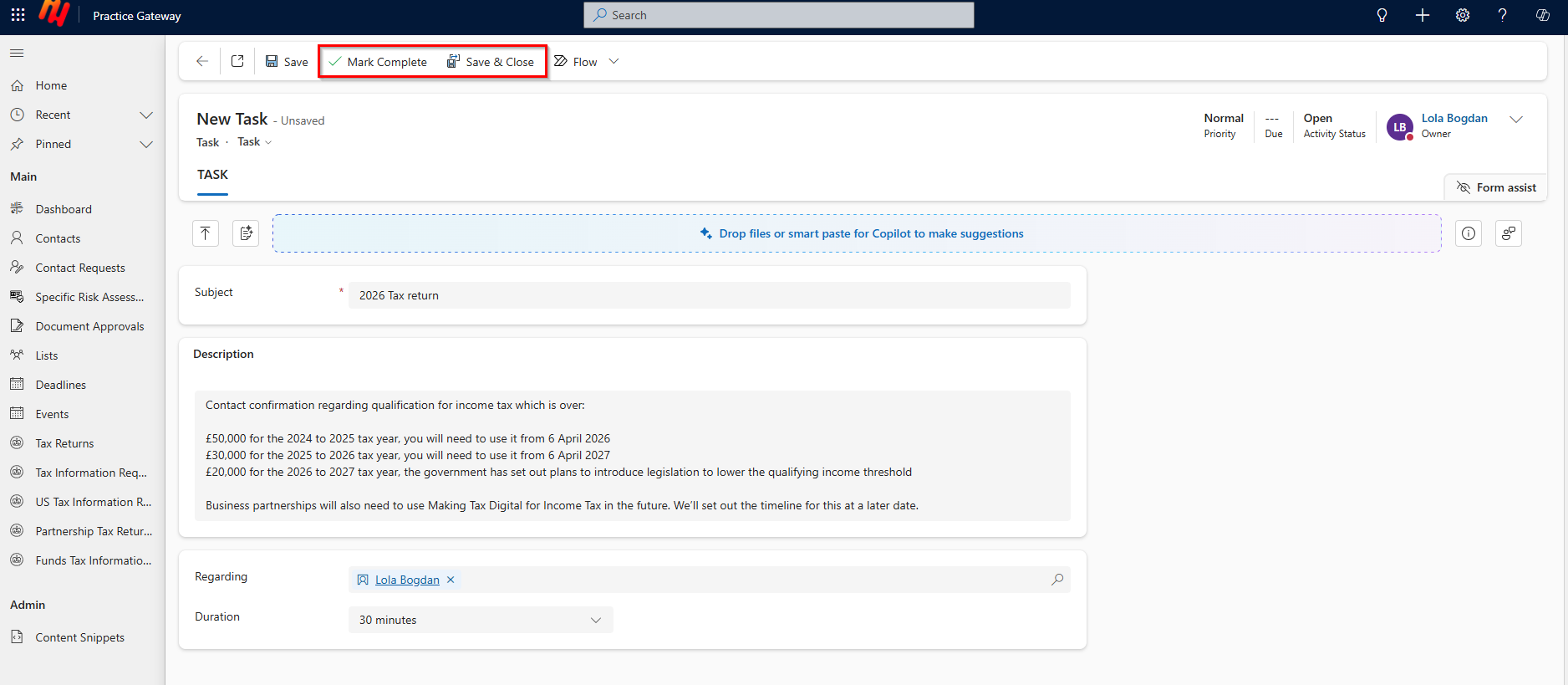This screenshot has height=685, width=1568.
Task: Open the Copilot icon in the header
Action: tap(1542, 15)
